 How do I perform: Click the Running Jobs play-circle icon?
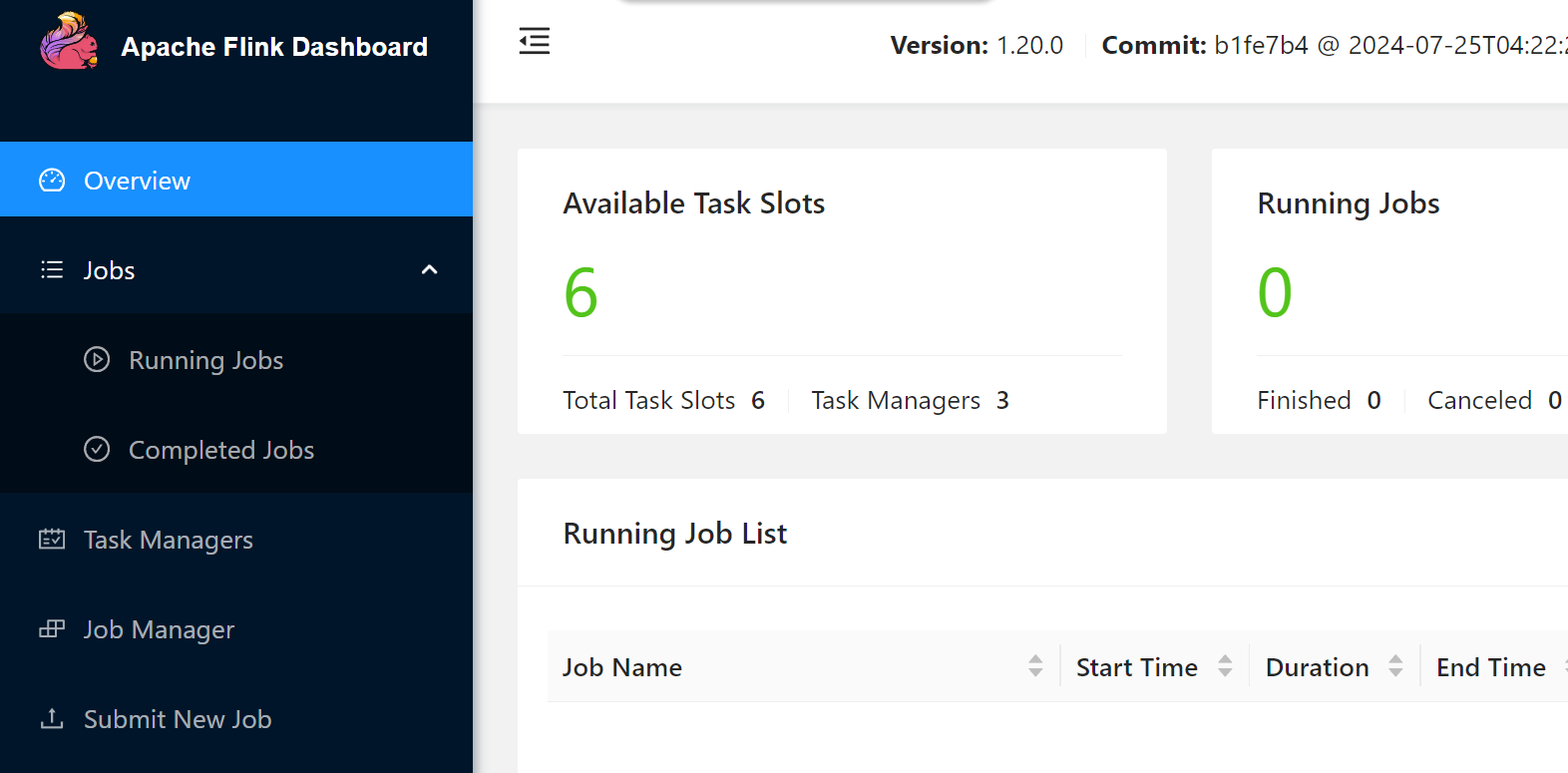point(97,359)
